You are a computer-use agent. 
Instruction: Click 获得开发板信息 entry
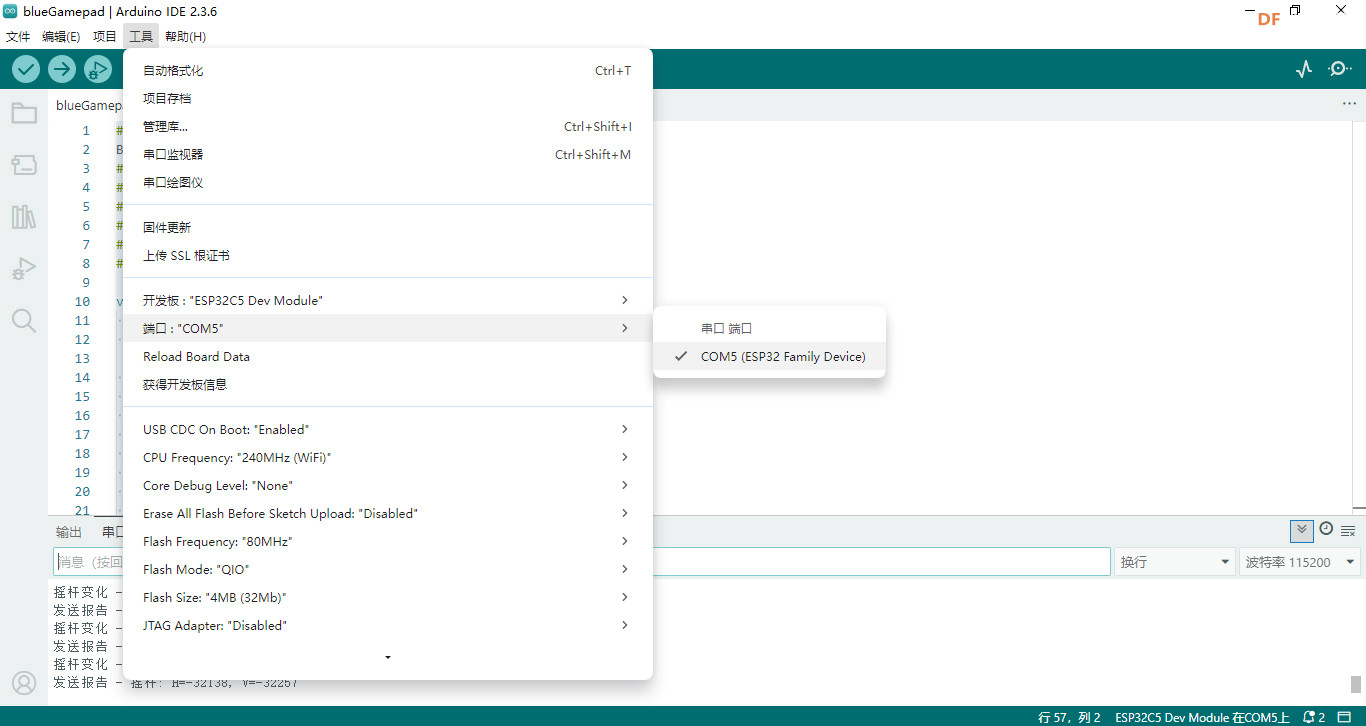[x=185, y=385]
